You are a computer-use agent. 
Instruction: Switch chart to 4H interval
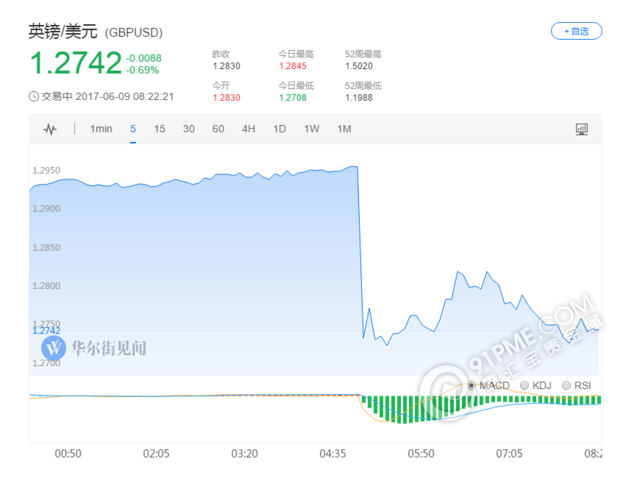point(249,129)
